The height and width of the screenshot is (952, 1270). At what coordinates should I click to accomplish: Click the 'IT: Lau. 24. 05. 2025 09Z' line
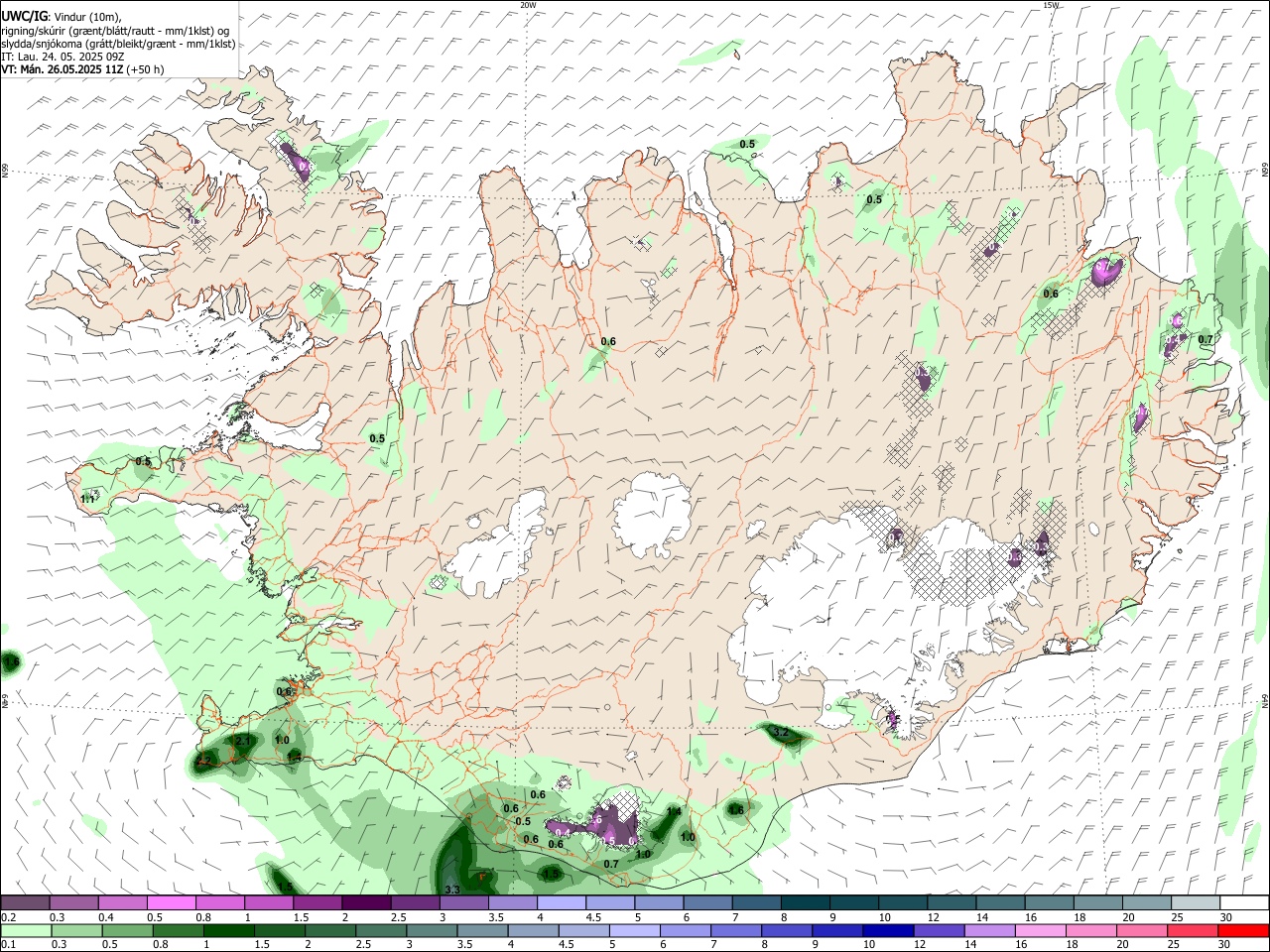tap(62, 57)
